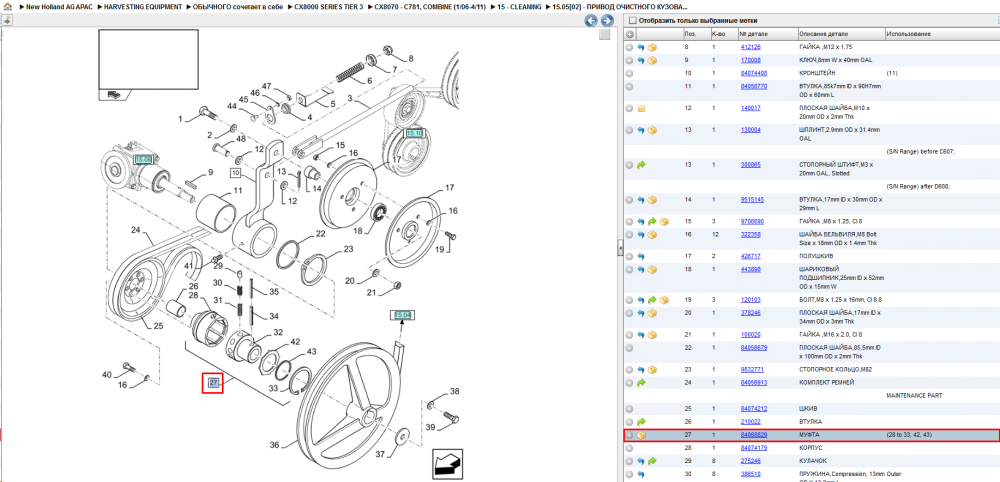Open part number link 84074212
This screenshot has width=1000, height=482.
(x=754, y=408)
